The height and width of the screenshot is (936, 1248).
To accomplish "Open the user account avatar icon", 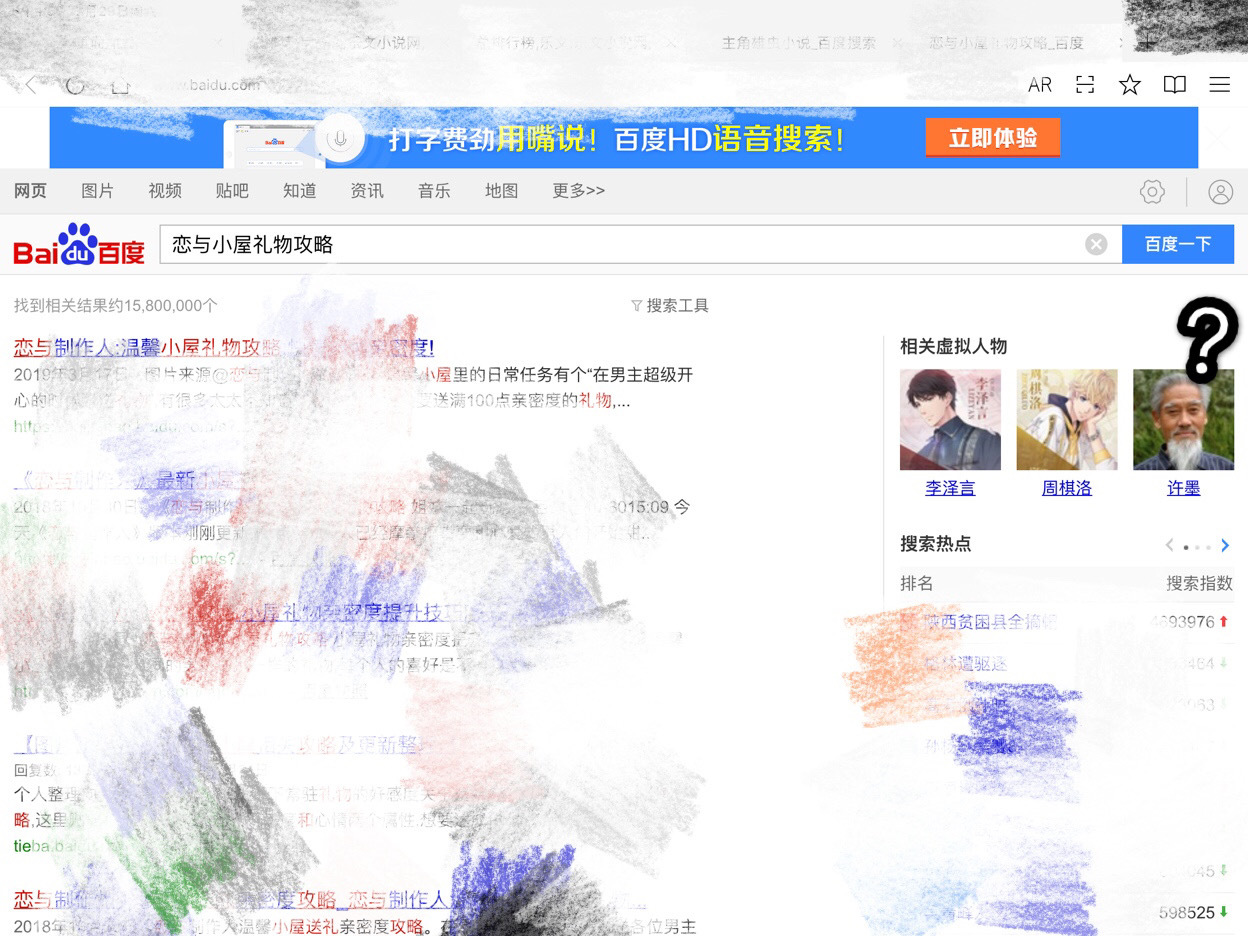I will [x=1220, y=192].
